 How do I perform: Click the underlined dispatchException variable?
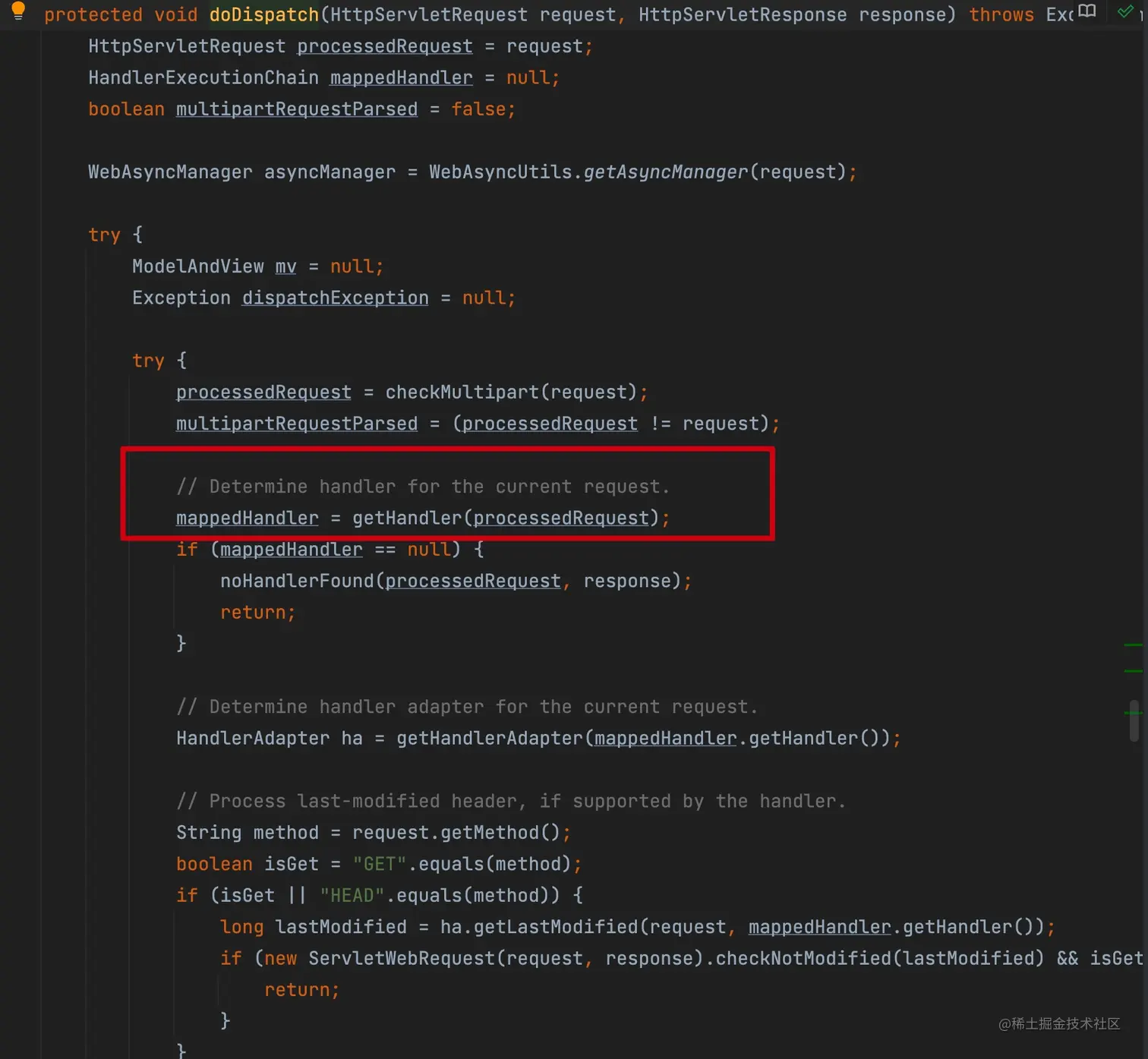point(334,297)
